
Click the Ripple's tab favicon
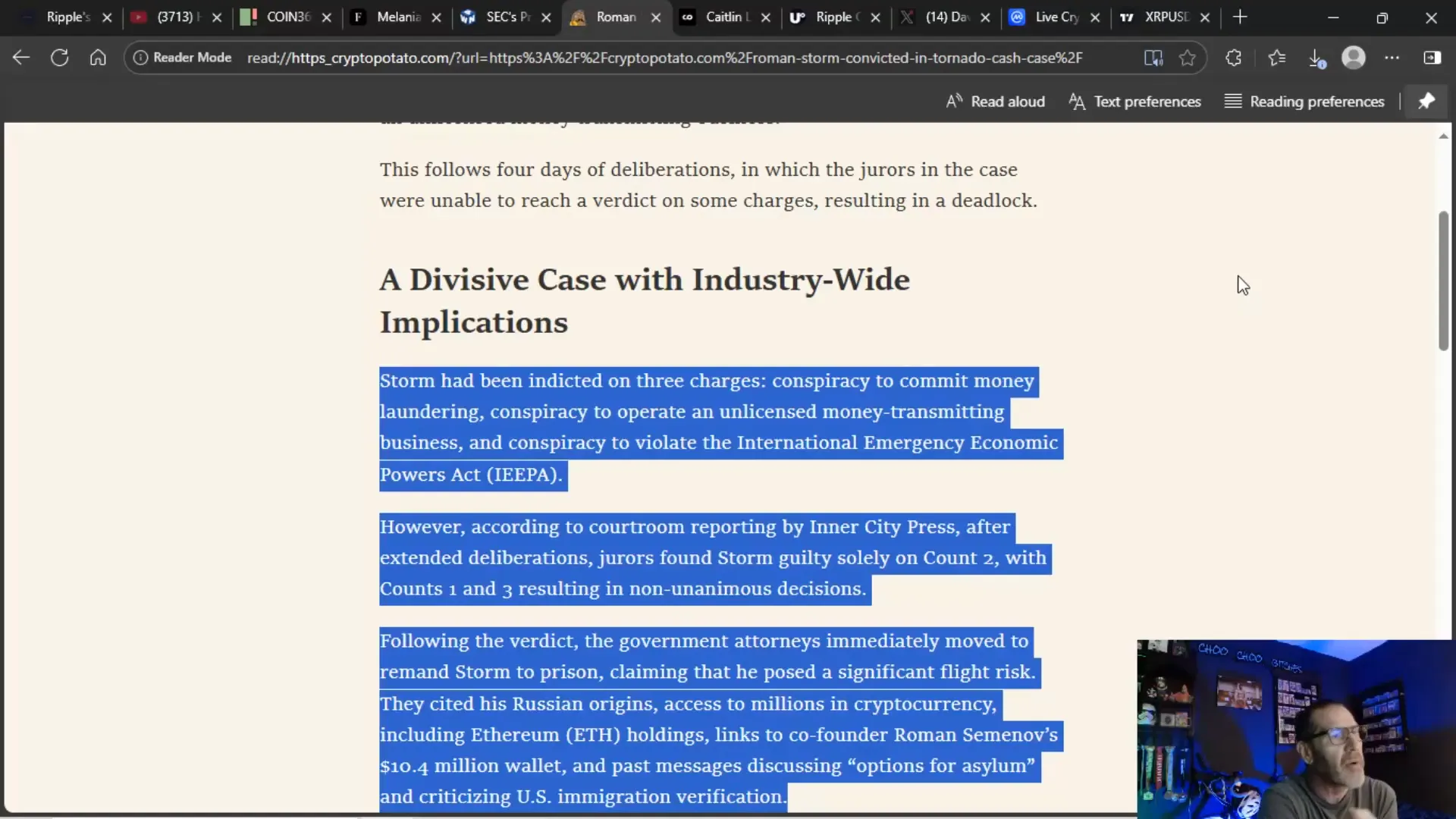tap(28, 17)
